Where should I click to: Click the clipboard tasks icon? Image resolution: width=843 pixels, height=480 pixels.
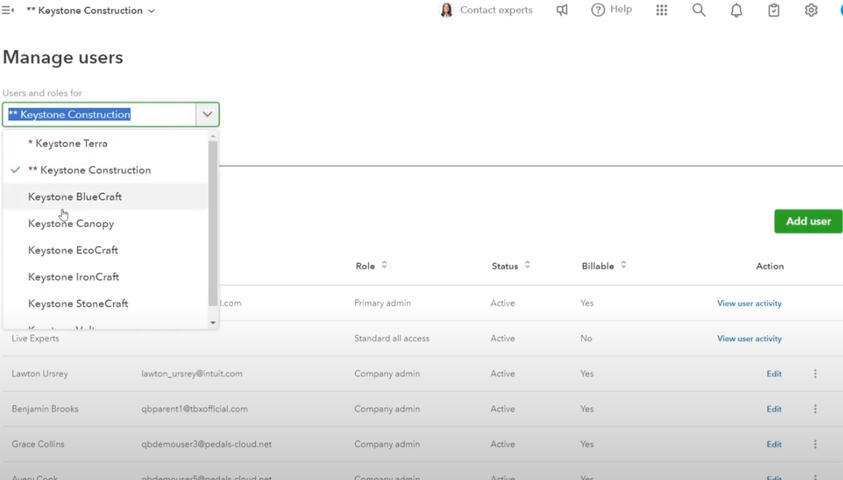pyautogui.click(x=774, y=10)
